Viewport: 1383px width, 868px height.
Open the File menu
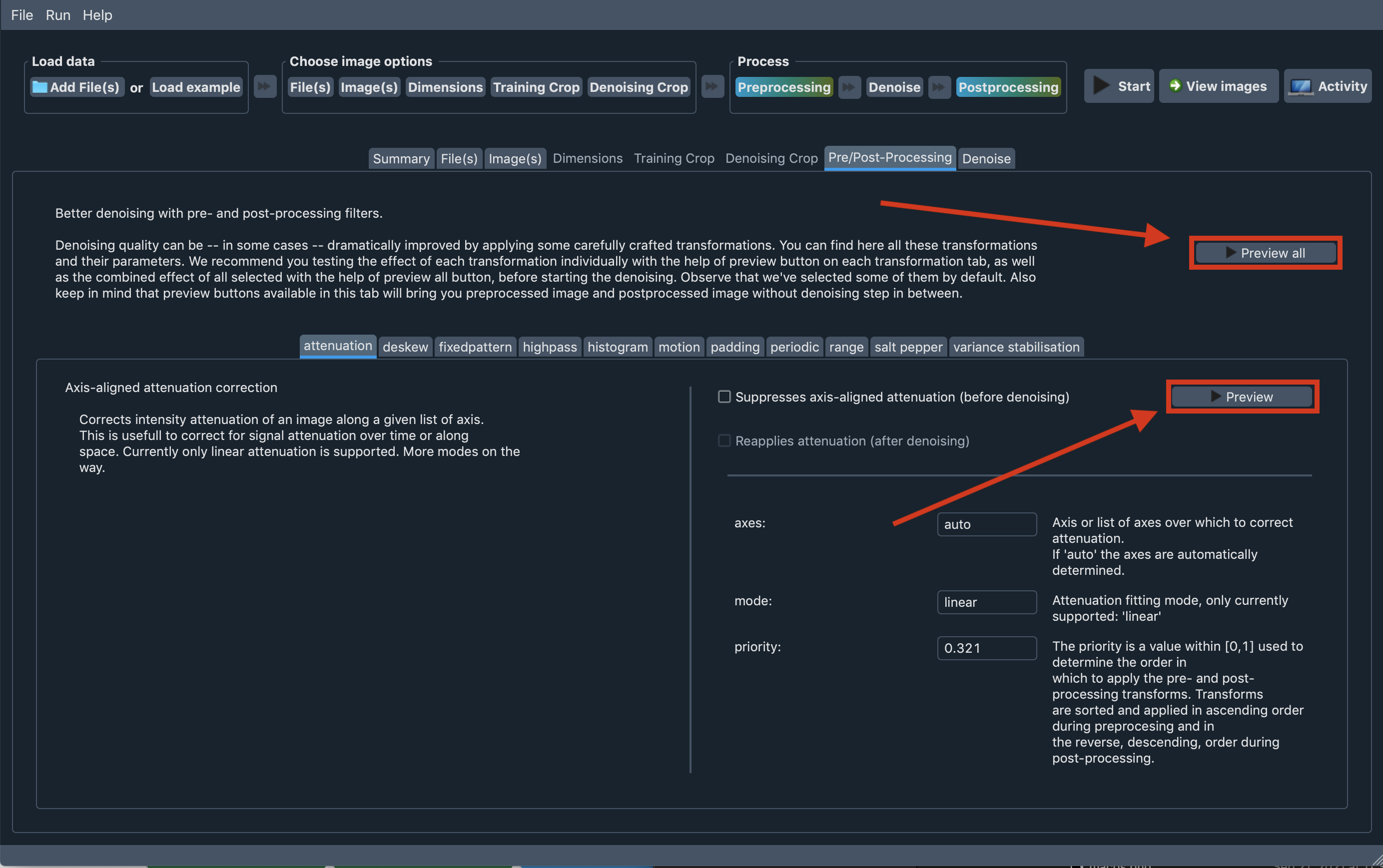(20, 14)
